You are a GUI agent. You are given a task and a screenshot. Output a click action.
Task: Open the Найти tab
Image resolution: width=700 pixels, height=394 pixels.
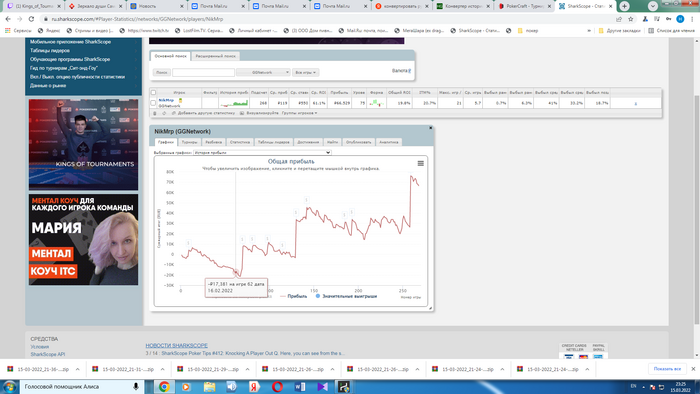coord(333,142)
